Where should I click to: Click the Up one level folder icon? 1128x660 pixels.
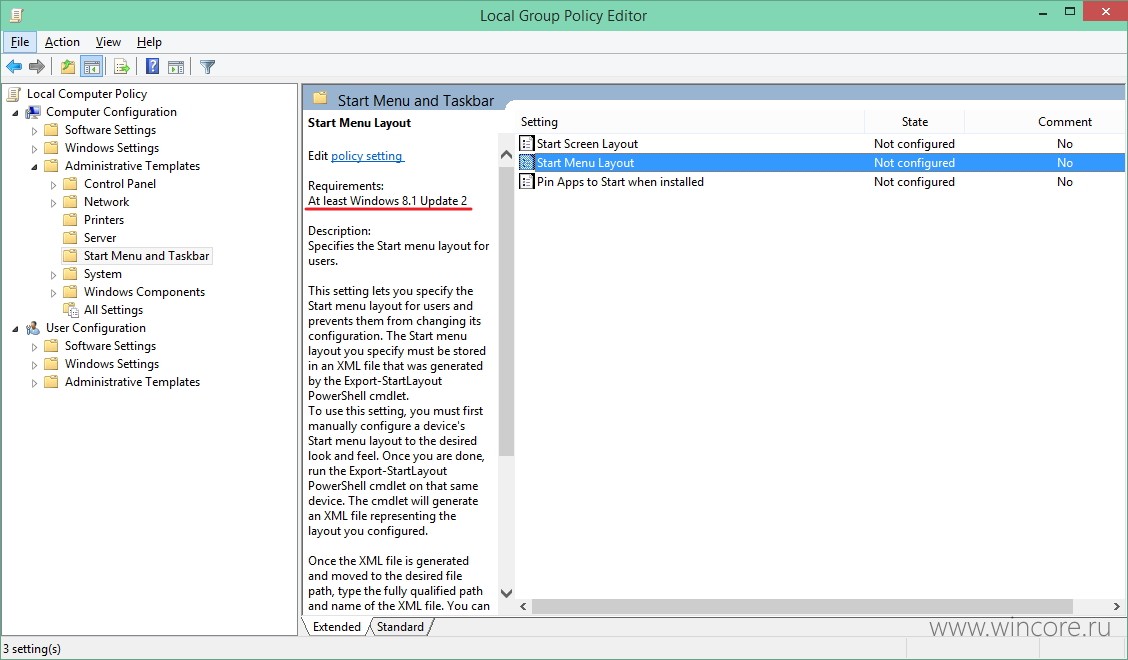click(x=68, y=67)
